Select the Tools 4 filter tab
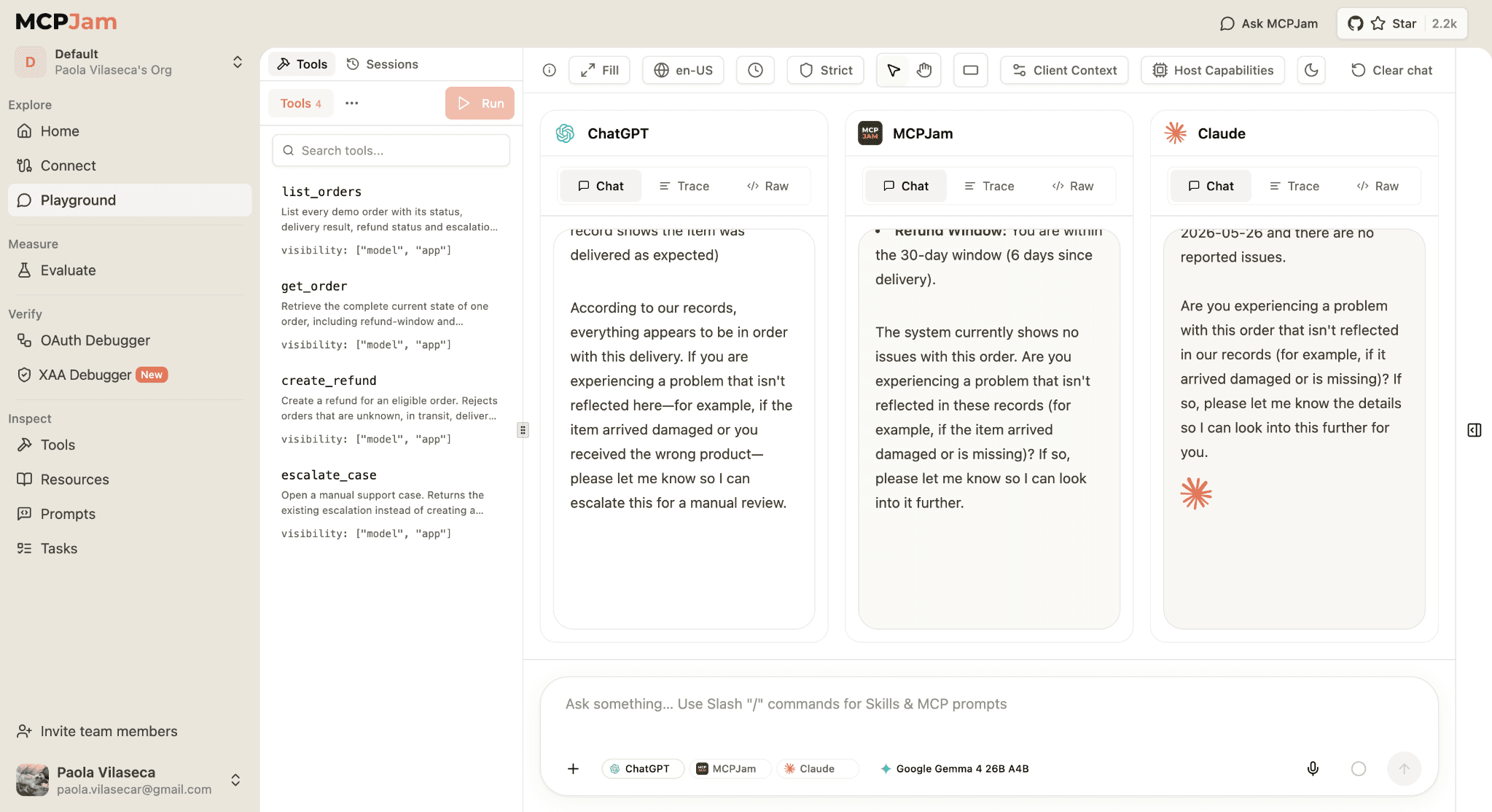This screenshot has width=1492, height=812. click(301, 103)
